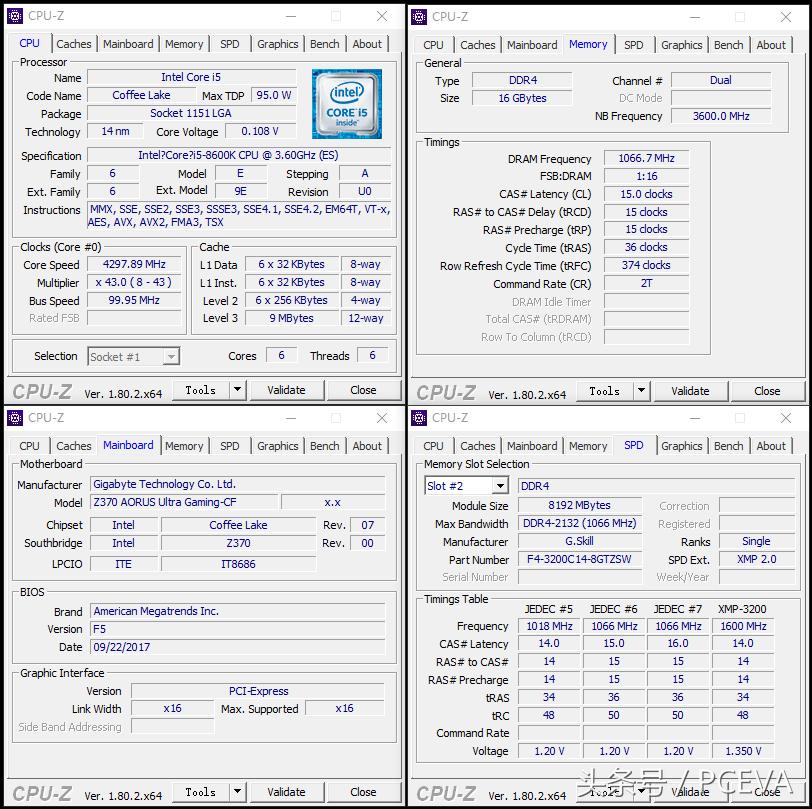Switch to the Bench tab in the Mainboard window

324,445
